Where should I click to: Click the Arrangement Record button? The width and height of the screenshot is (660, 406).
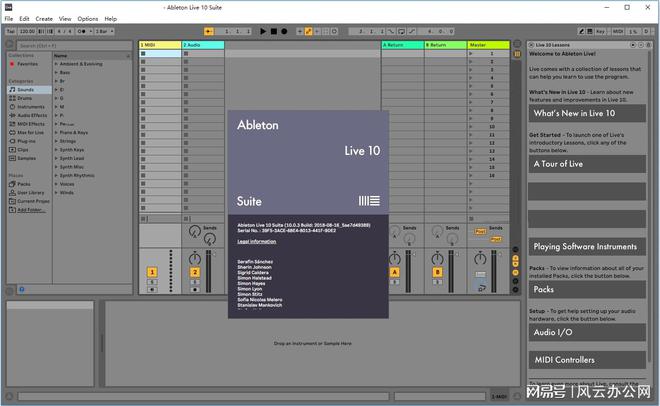point(284,31)
